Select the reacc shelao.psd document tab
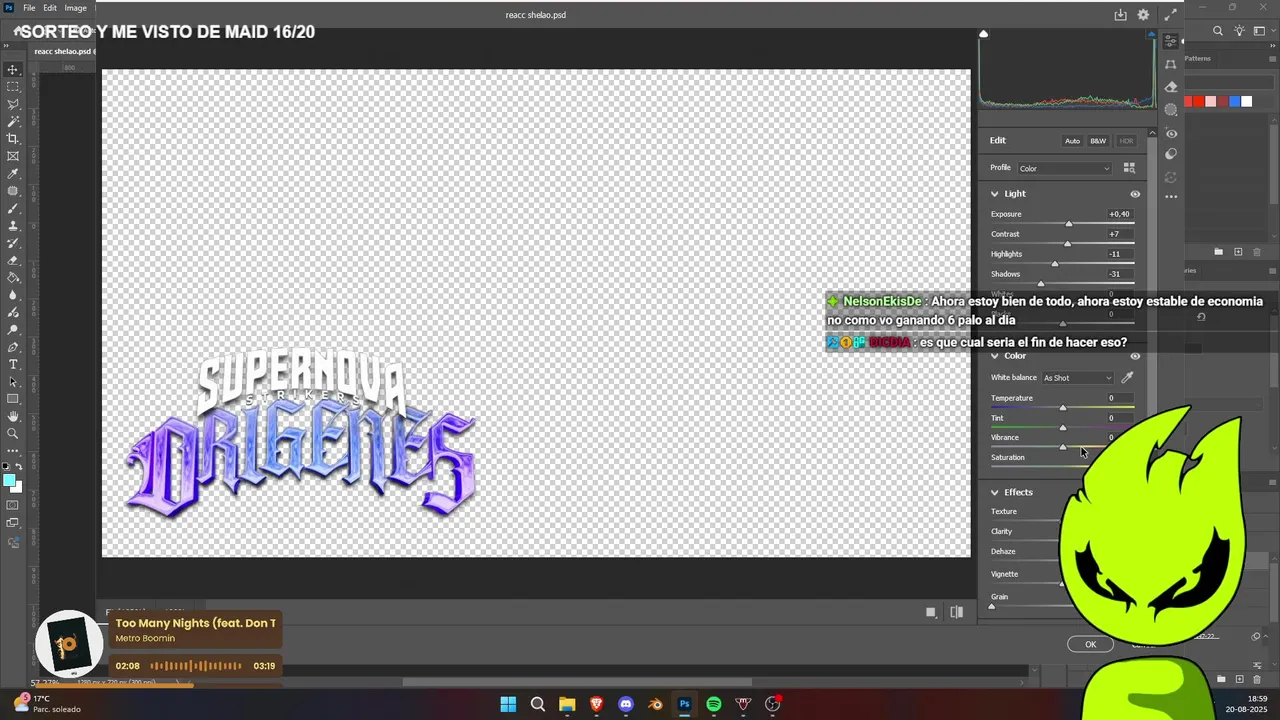The width and height of the screenshot is (1280, 720). (63, 51)
